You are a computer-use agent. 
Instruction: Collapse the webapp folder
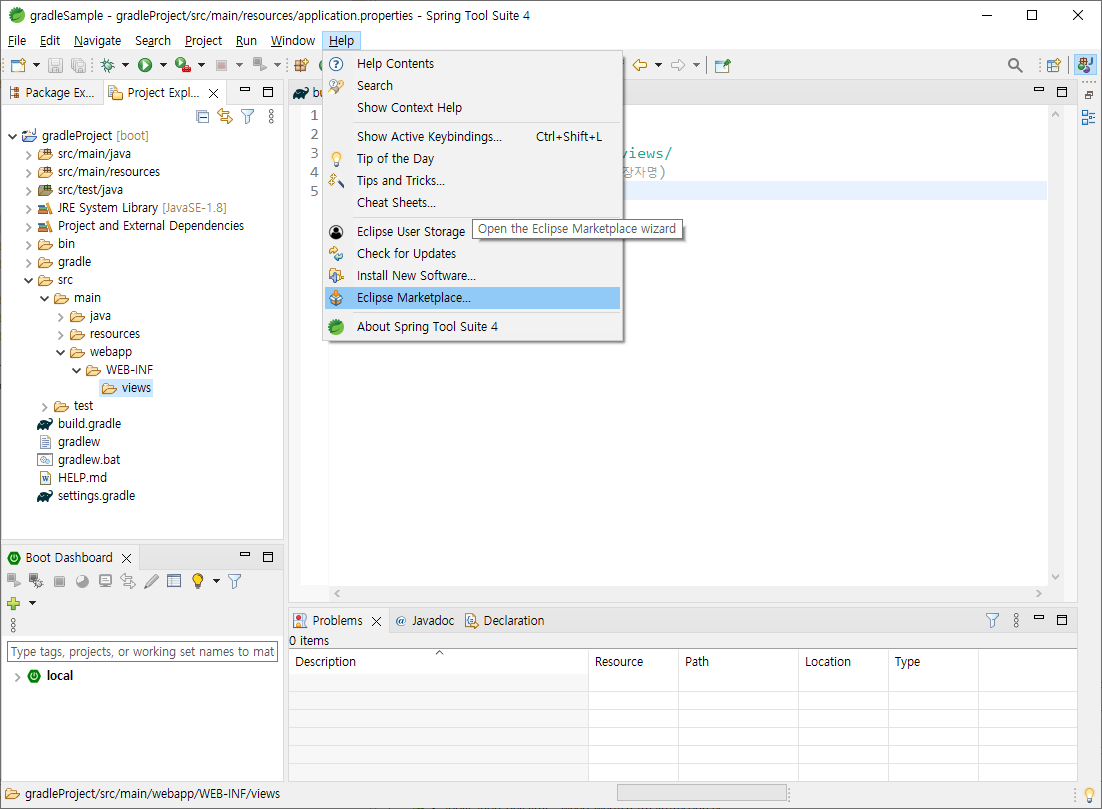(x=60, y=352)
